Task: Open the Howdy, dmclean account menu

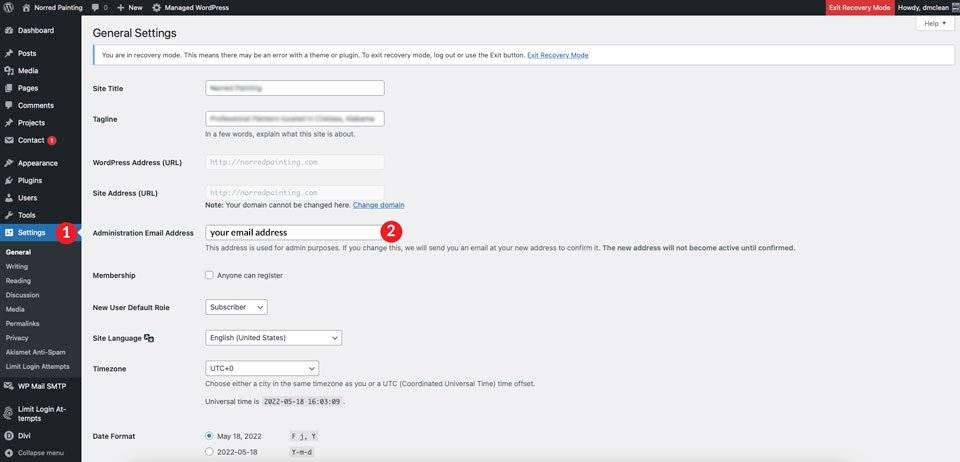Action: point(923,8)
